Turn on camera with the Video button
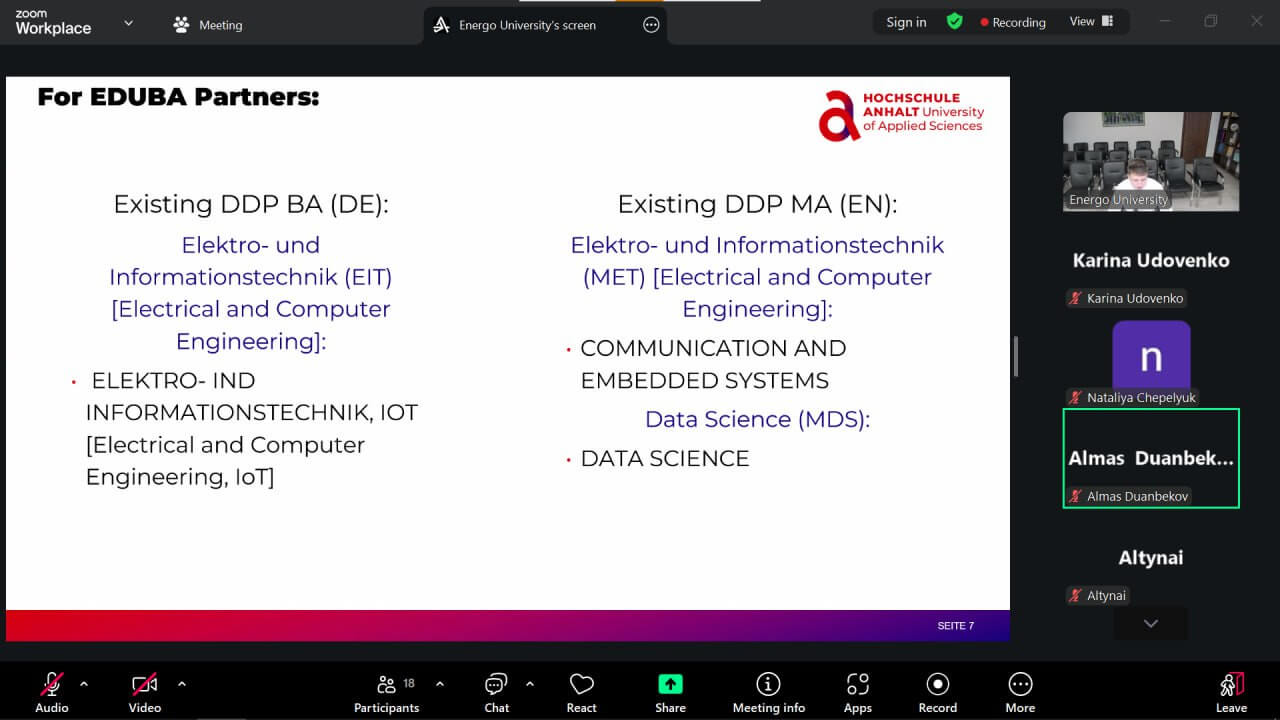Viewport: 1280px width, 720px height. 145,692
